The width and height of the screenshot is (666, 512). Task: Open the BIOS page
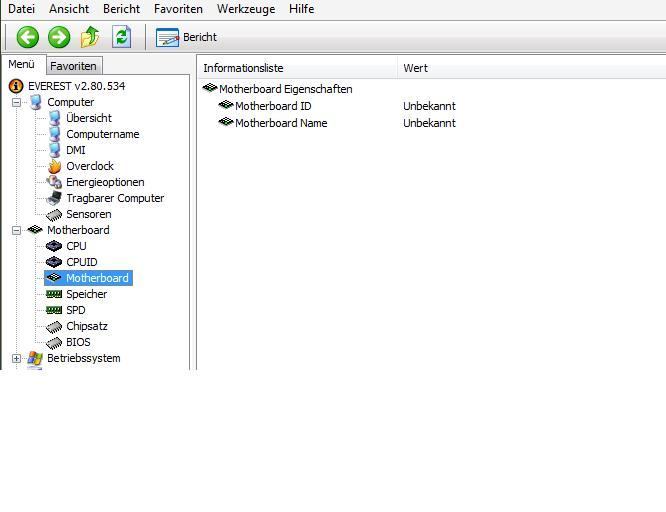[78, 342]
